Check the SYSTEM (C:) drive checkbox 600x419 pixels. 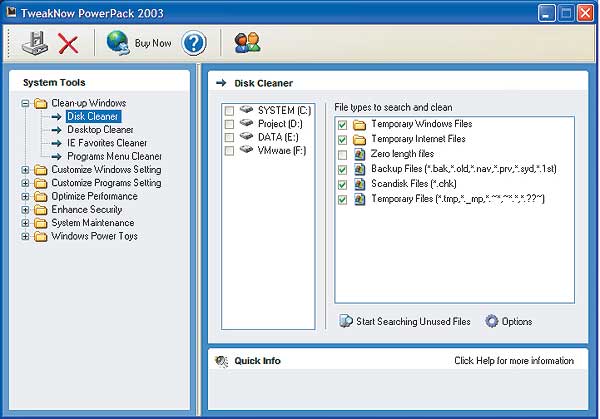(x=229, y=111)
